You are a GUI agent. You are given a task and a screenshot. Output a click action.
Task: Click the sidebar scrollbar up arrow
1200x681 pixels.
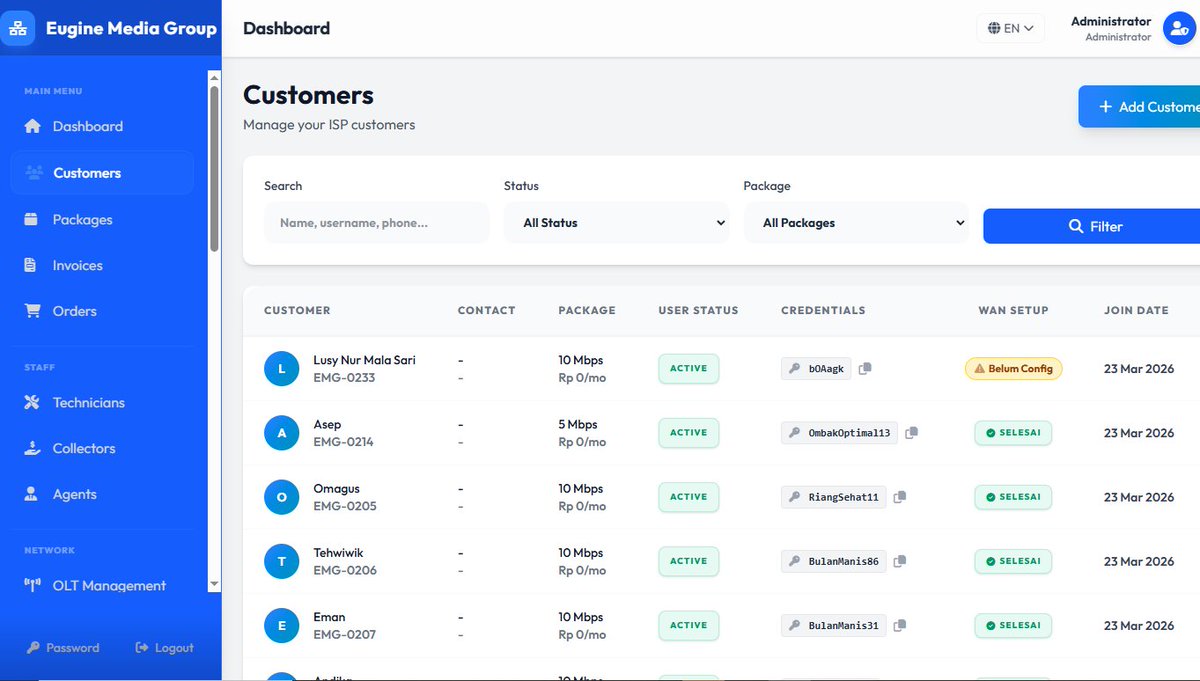click(x=214, y=77)
